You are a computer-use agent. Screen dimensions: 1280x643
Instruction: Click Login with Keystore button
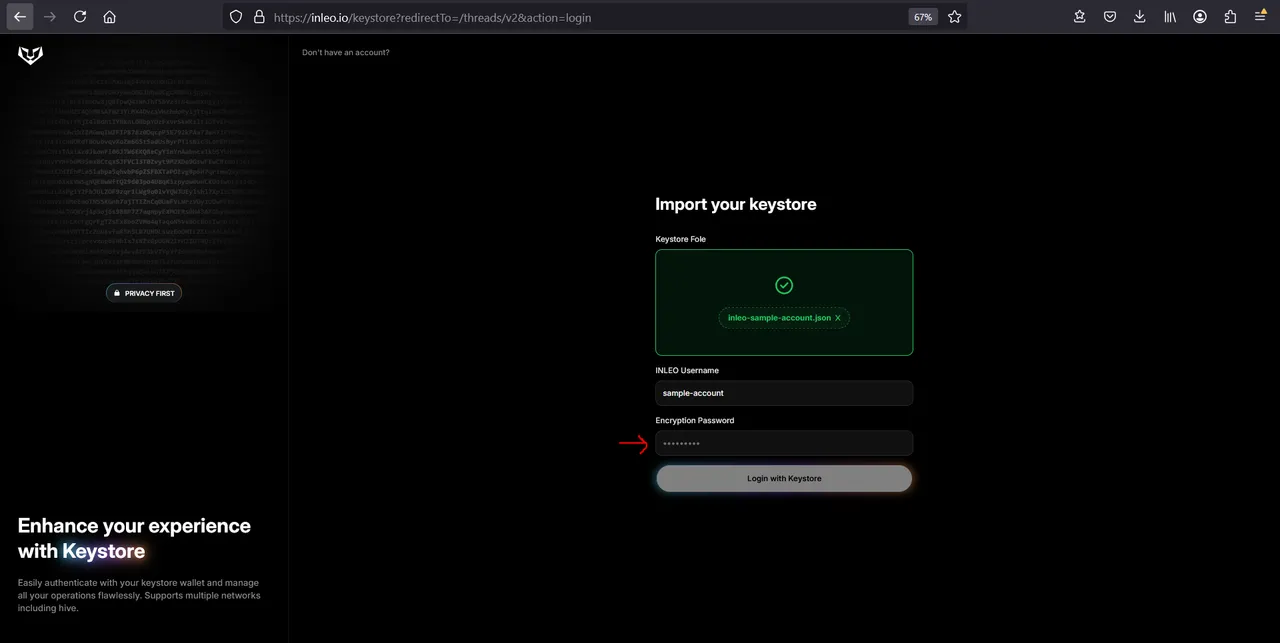tap(784, 478)
